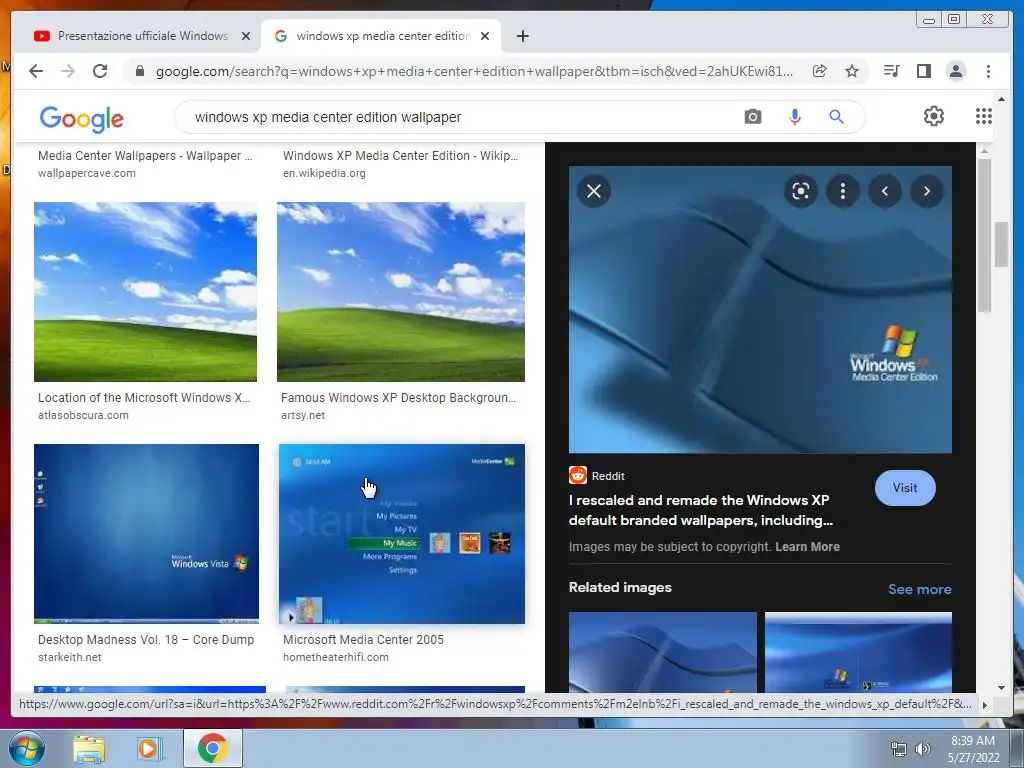The width and height of the screenshot is (1024, 768).
Task: Open a new browser tab
Action: (522, 36)
